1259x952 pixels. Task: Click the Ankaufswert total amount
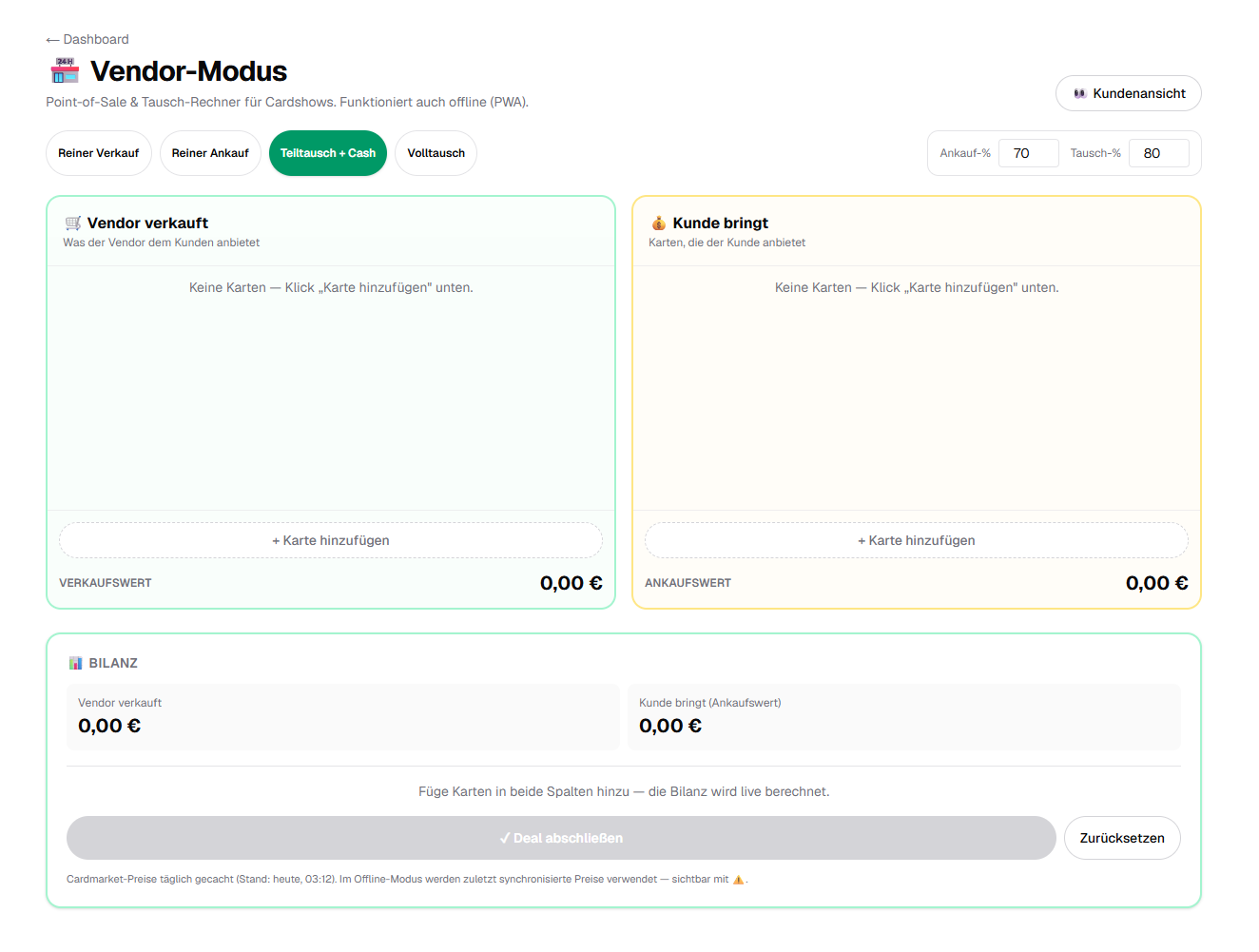(x=1157, y=583)
